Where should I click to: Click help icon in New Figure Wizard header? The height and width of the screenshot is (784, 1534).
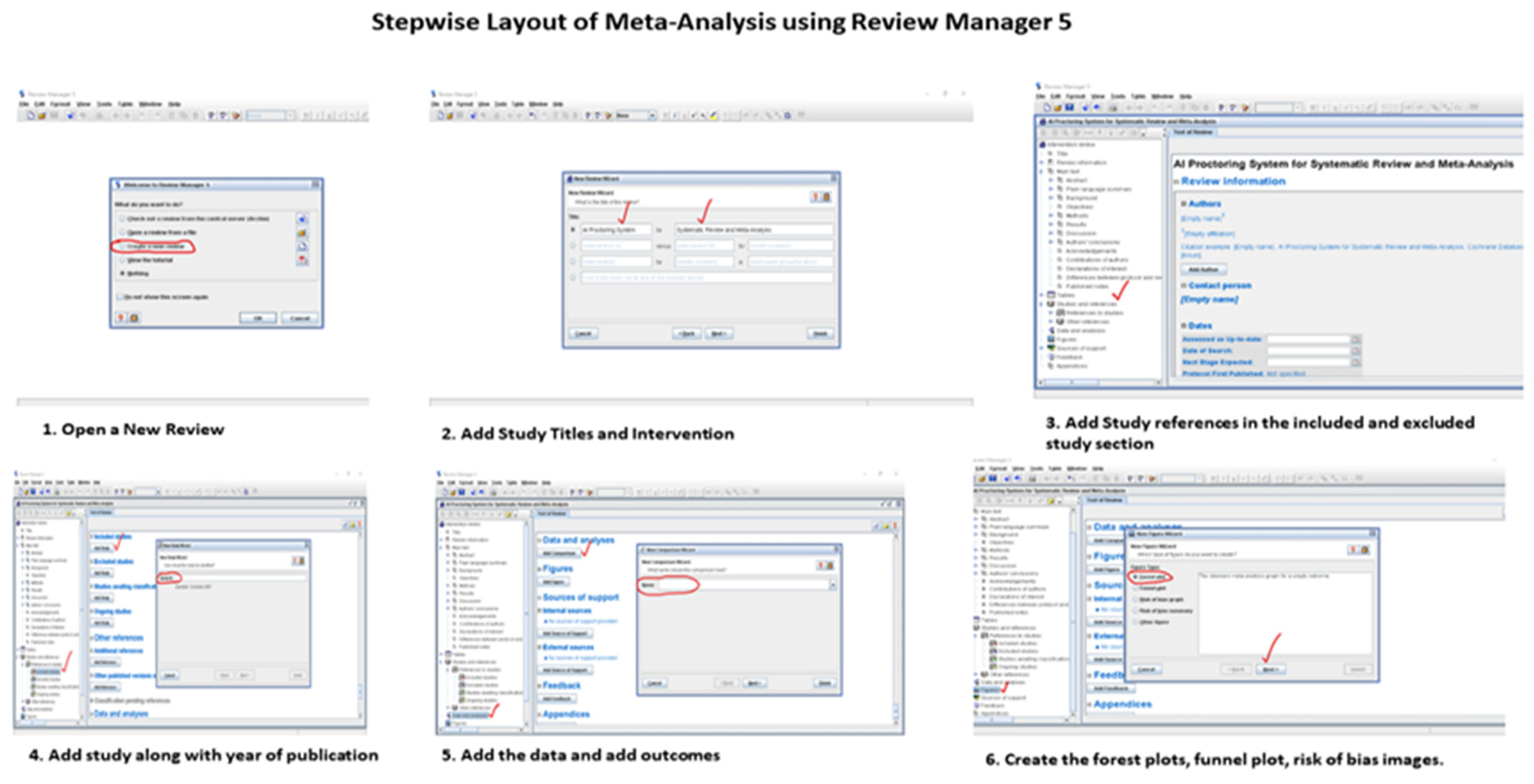coord(1354,550)
